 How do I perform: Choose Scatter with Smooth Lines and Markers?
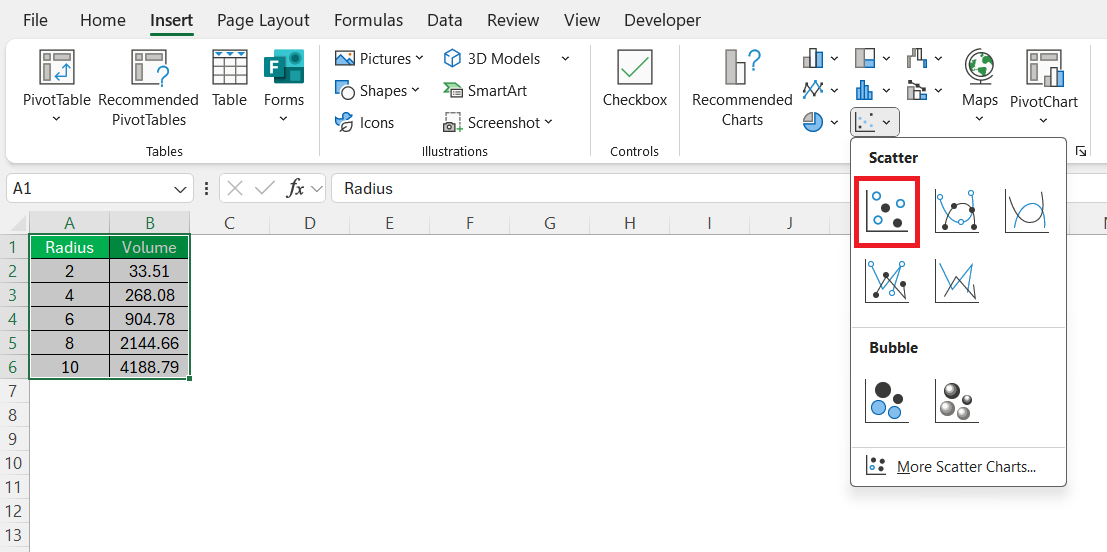957,212
